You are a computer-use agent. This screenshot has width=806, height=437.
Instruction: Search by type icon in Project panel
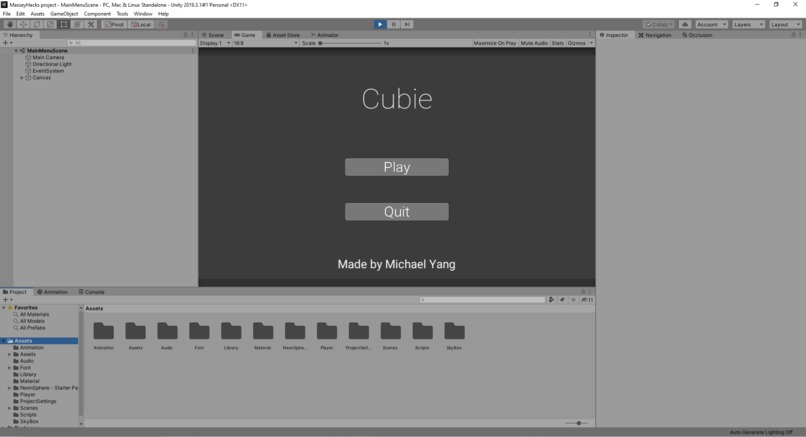click(551, 300)
